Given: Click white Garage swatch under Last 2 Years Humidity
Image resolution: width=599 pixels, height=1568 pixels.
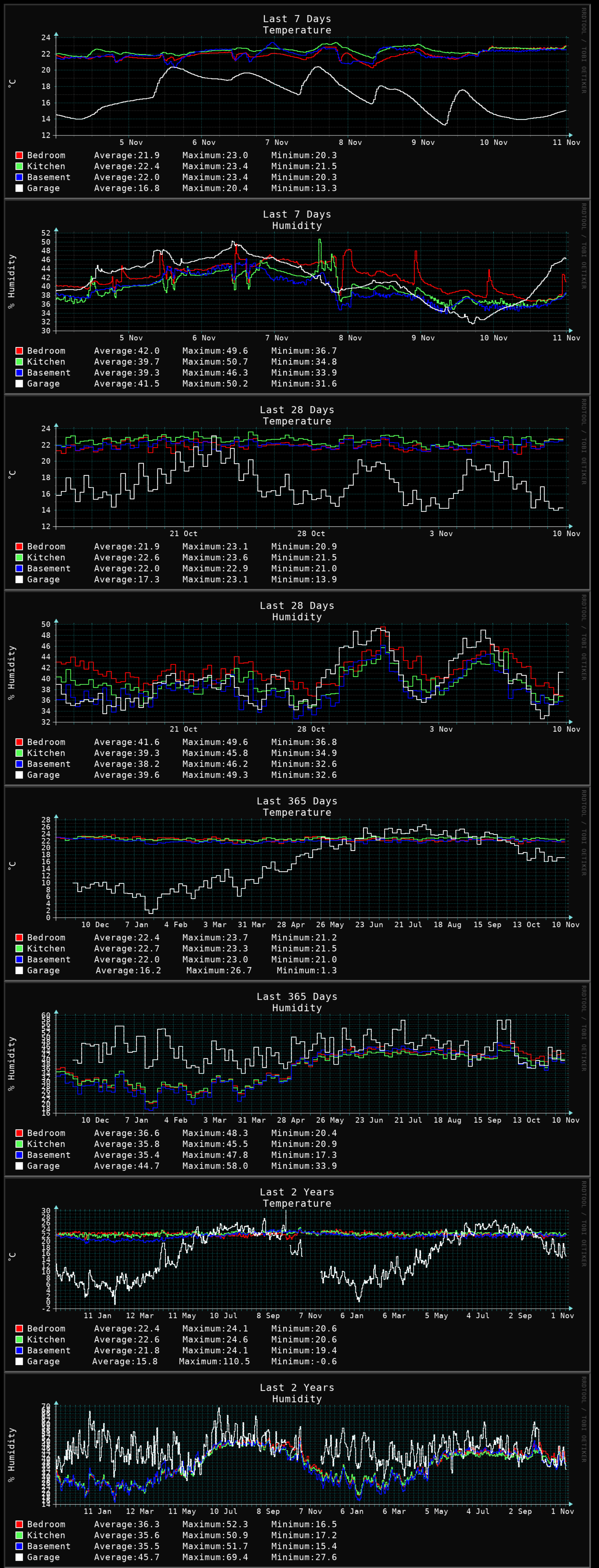Looking at the screenshot, I should pyautogui.click(x=19, y=1557).
